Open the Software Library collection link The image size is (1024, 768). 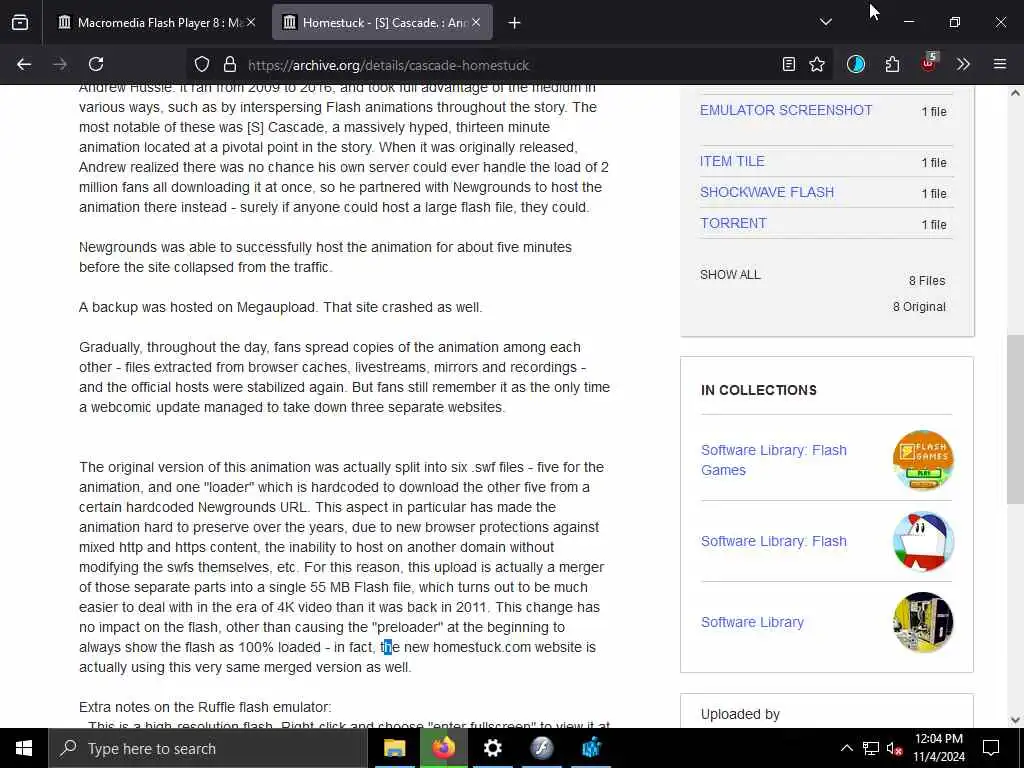pos(752,622)
